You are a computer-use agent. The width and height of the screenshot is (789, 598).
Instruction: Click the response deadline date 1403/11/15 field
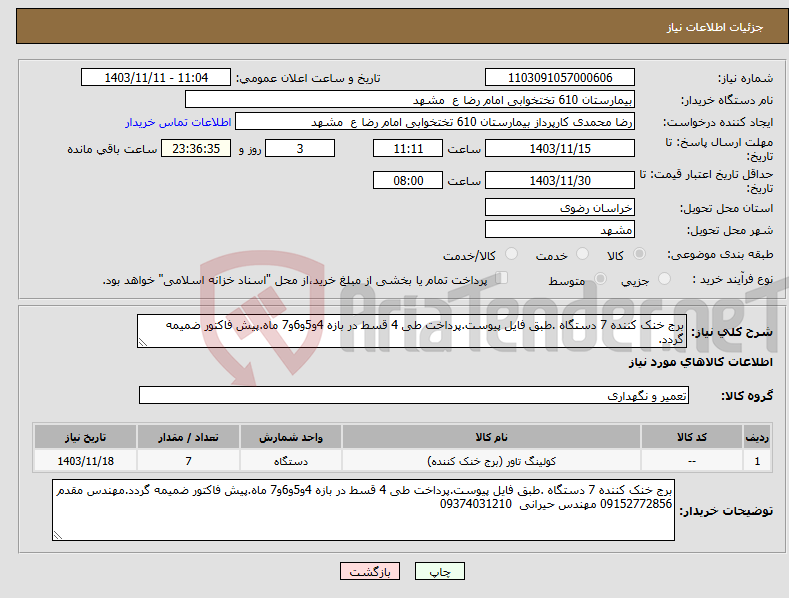560,148
